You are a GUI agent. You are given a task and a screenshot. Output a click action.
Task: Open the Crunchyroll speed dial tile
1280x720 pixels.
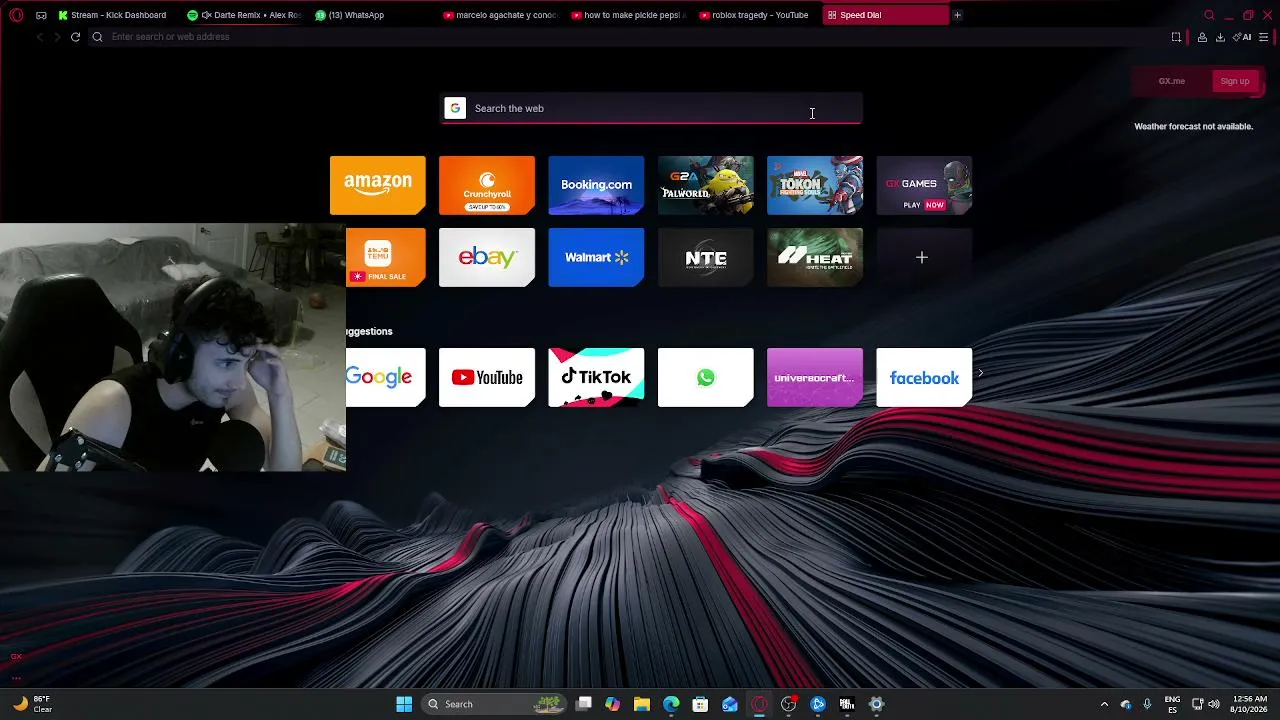(x=487, y=185)
